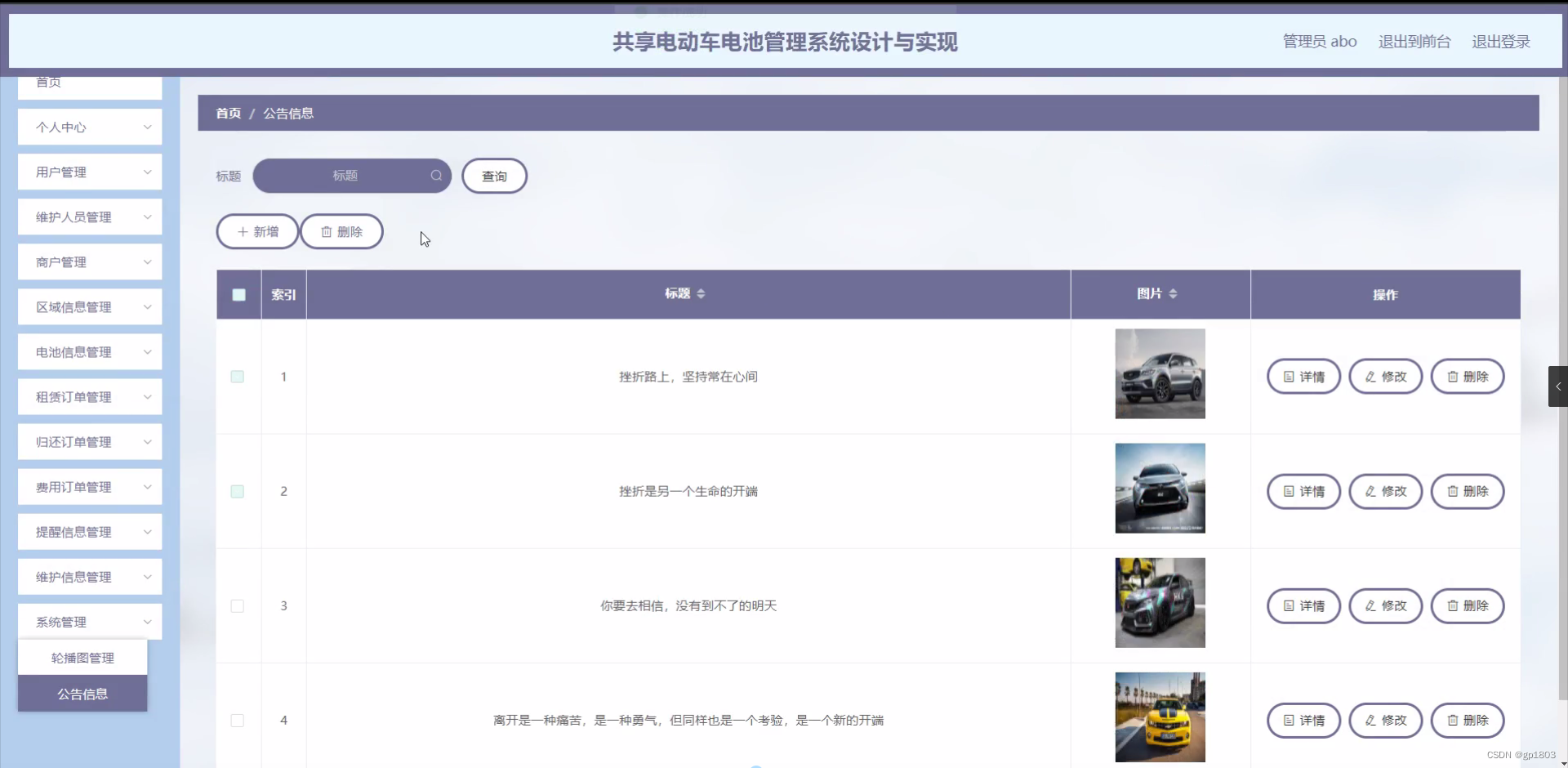Click the delete icon for row 3
The height and width of the screenshot is (768, 1568).
(x=1452, y=605)
